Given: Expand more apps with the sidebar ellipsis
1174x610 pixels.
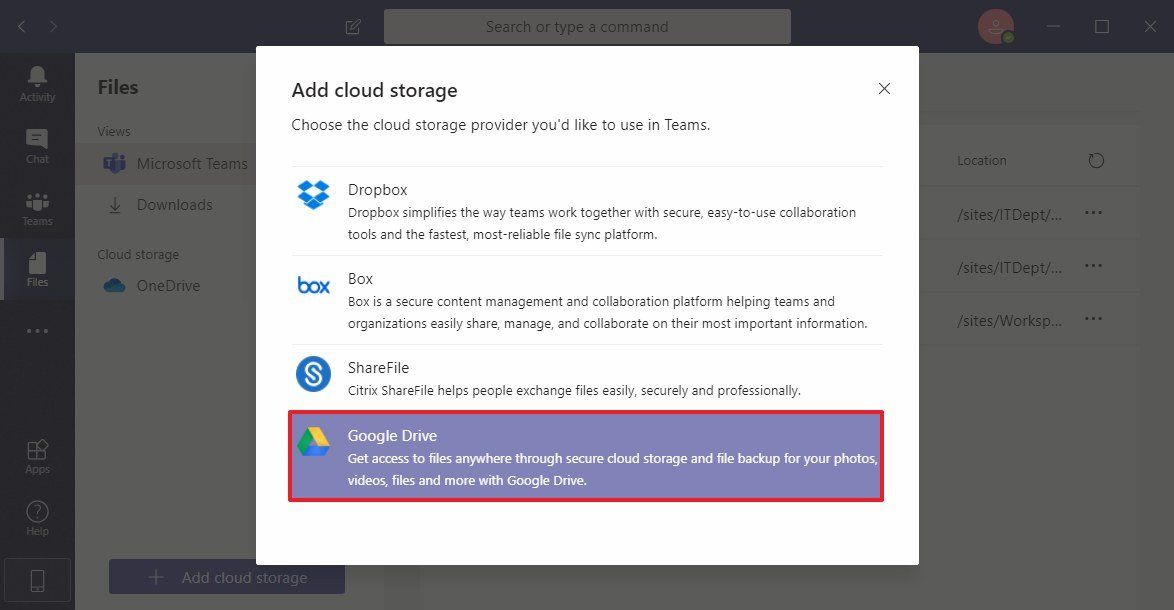Looking at the screenshot, I should 37,330.
